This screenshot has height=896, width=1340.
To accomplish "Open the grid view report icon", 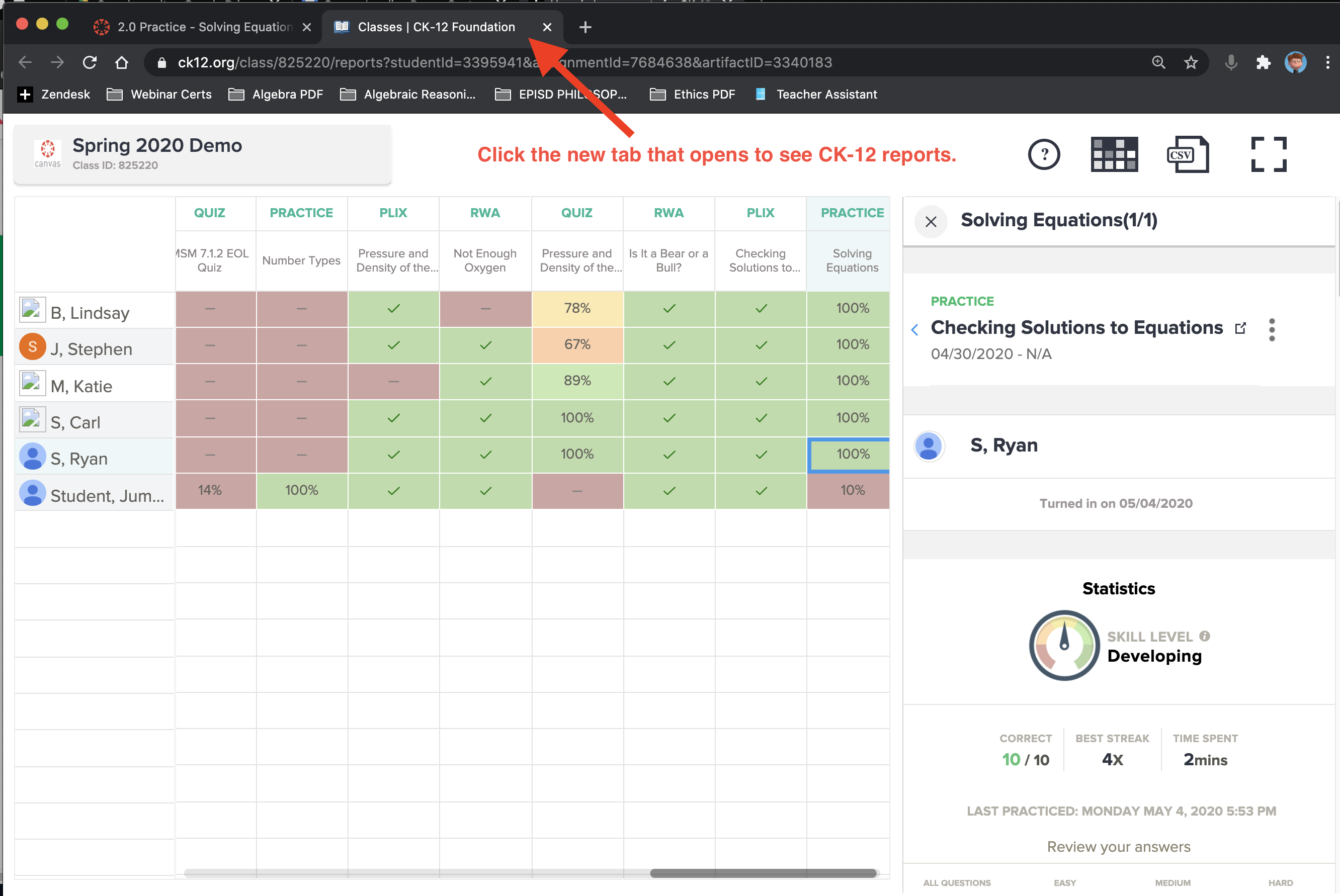I will 1114,154.
